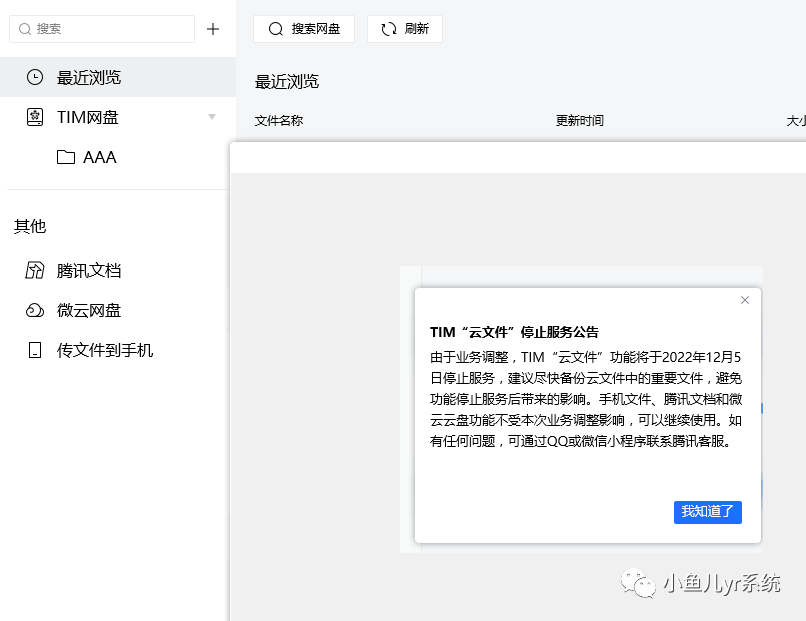Click the plus icon beside search box
The image size is (806, 621).
213,29
